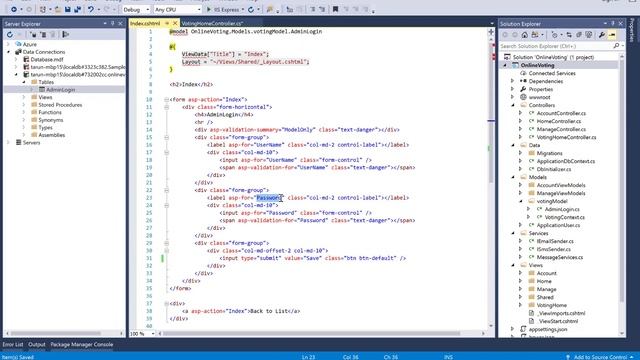
Task: Pin the Server Explorer panel
Action: pos(113,24)
